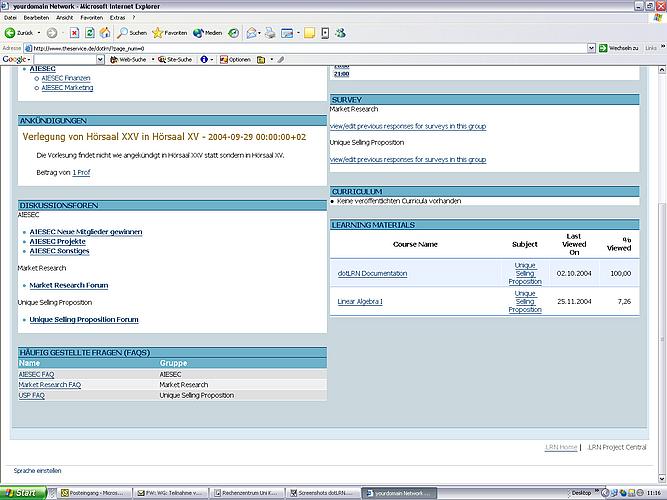Click the 1 Prof author link
Screen dimensions: 667x500
pyautogui.click(x=81, y=172)
